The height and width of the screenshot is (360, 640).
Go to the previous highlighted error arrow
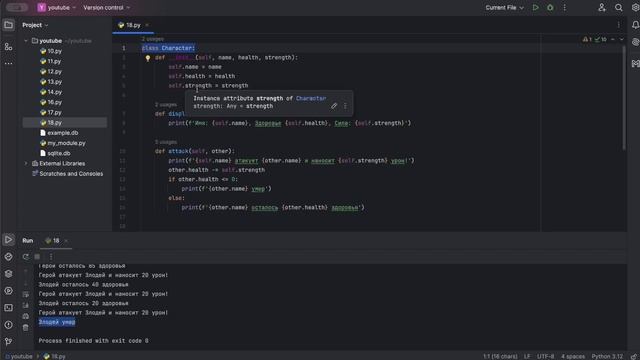click(613, 39)
